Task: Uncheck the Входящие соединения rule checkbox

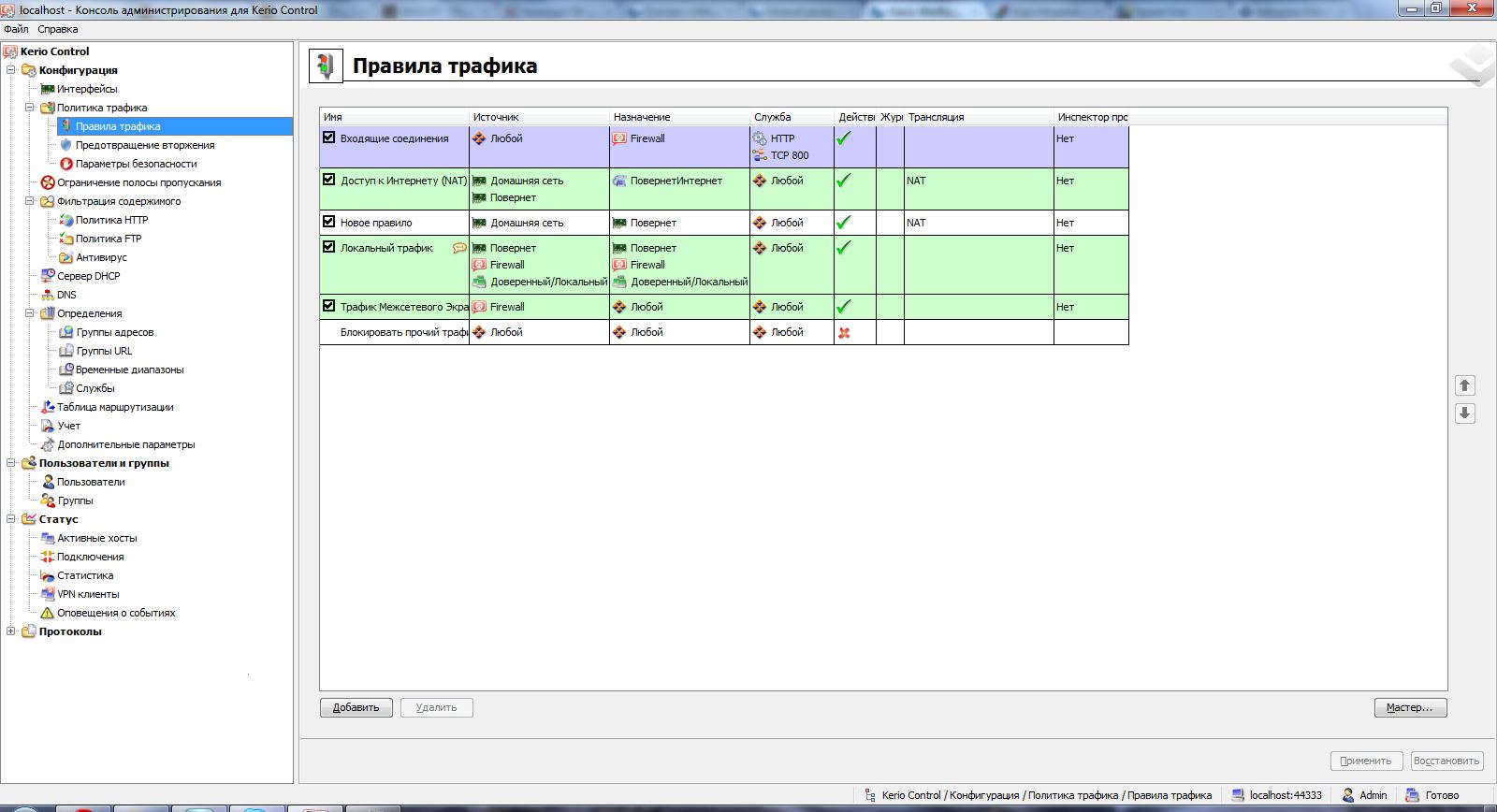Action: tap(328, 138)
